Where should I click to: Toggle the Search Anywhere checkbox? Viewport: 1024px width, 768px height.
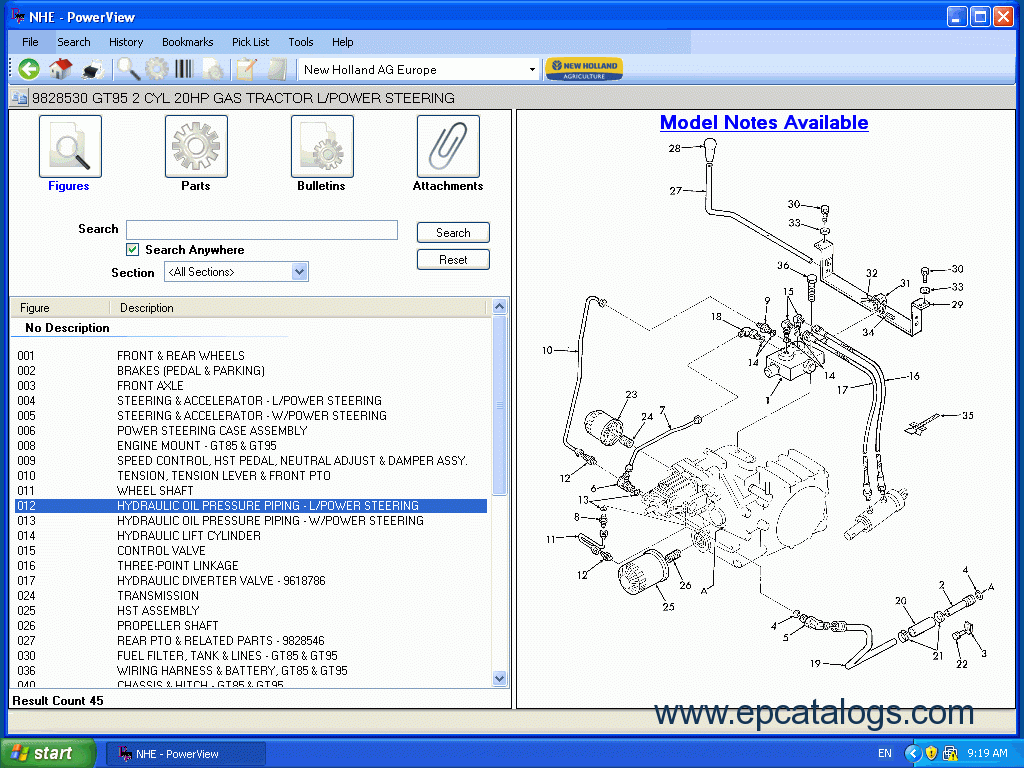[132, 250]
